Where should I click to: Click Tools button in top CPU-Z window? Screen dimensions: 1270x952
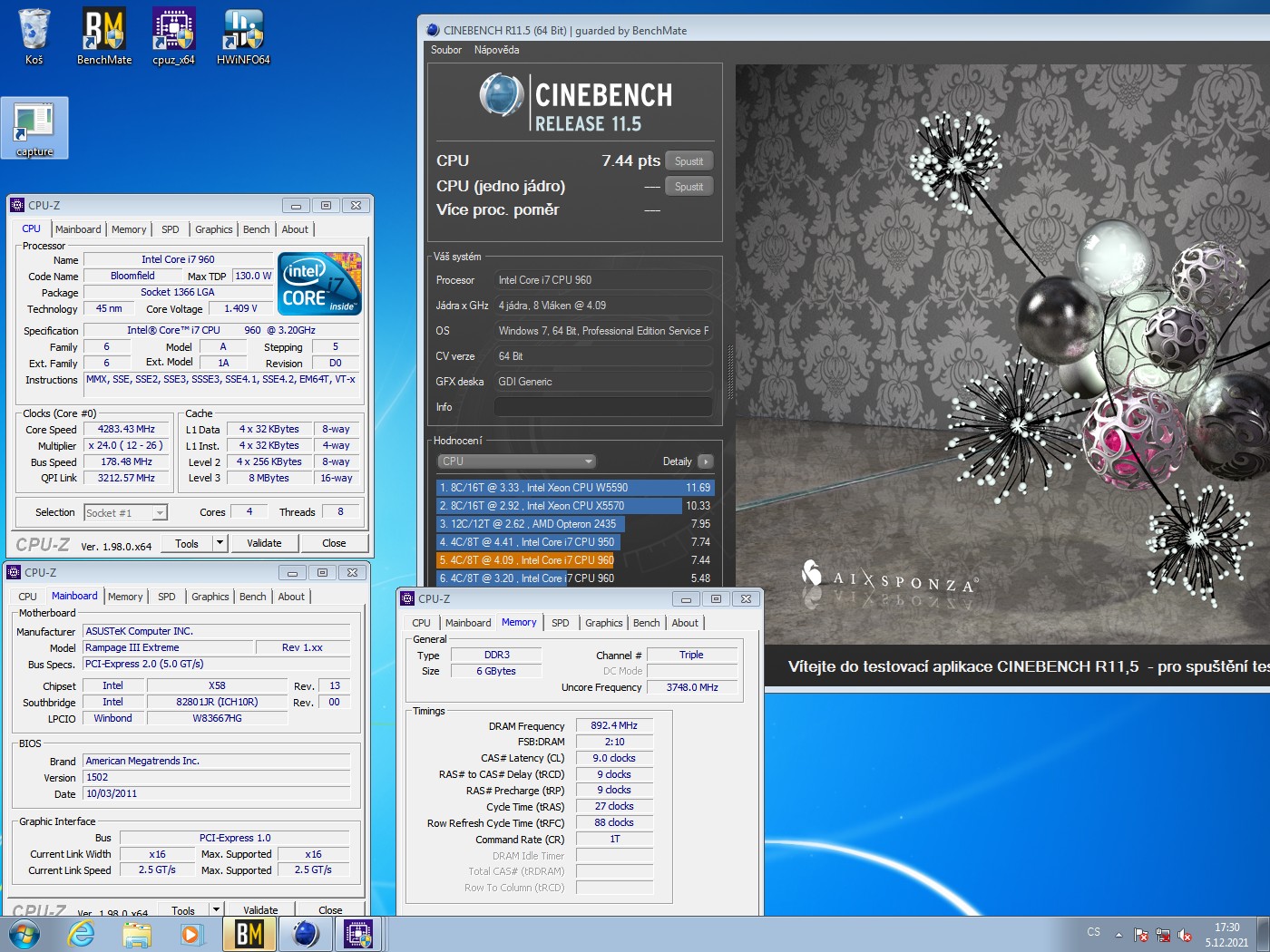(187, 543)
